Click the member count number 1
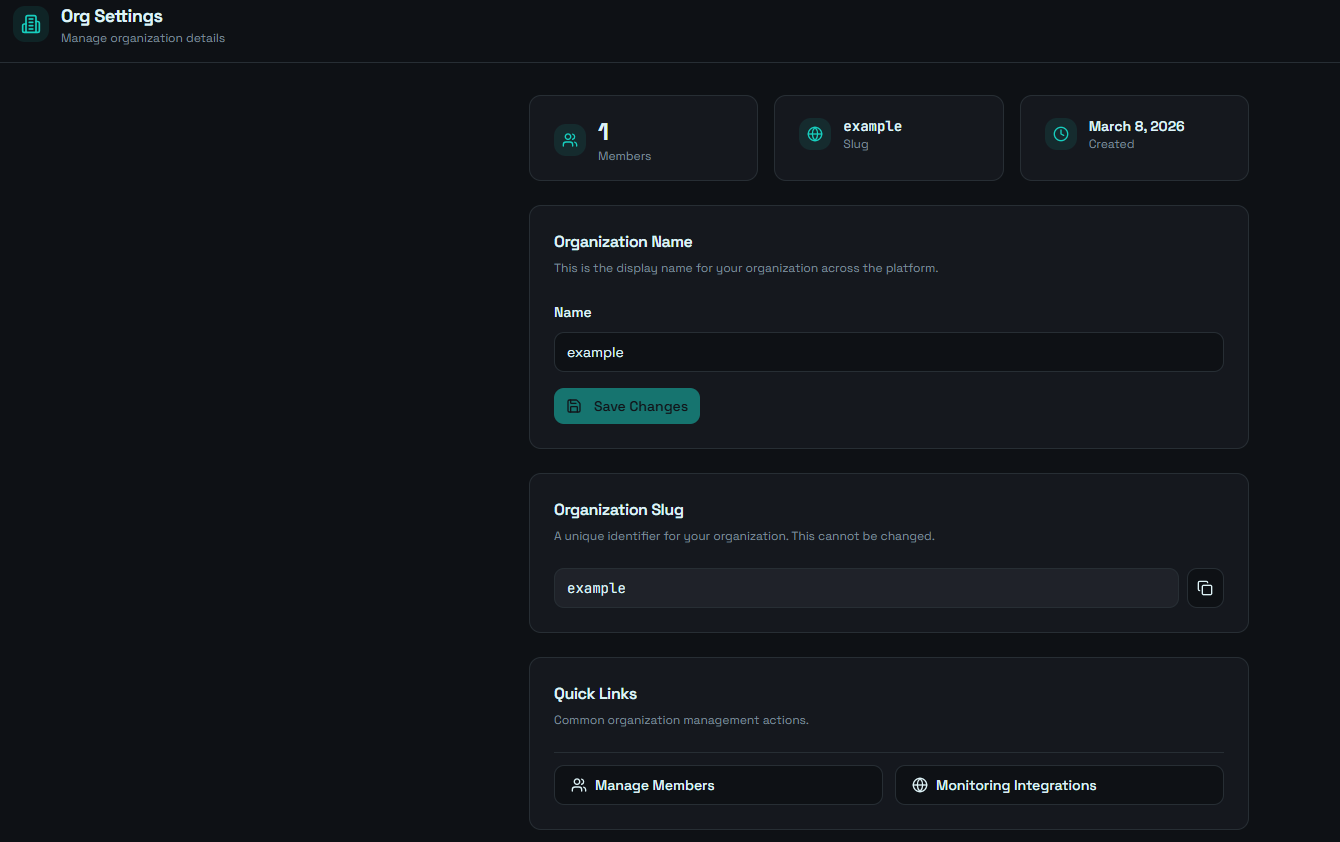 [x=604, y=132]
